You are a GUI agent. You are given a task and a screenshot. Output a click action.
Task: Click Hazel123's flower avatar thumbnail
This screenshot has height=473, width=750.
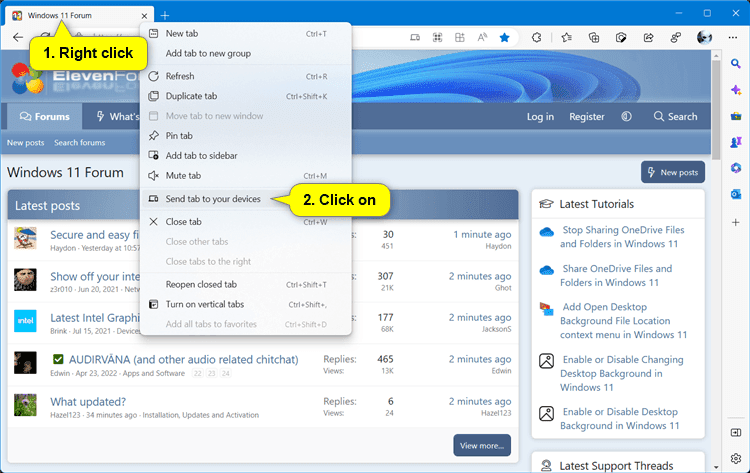point(25,405)
